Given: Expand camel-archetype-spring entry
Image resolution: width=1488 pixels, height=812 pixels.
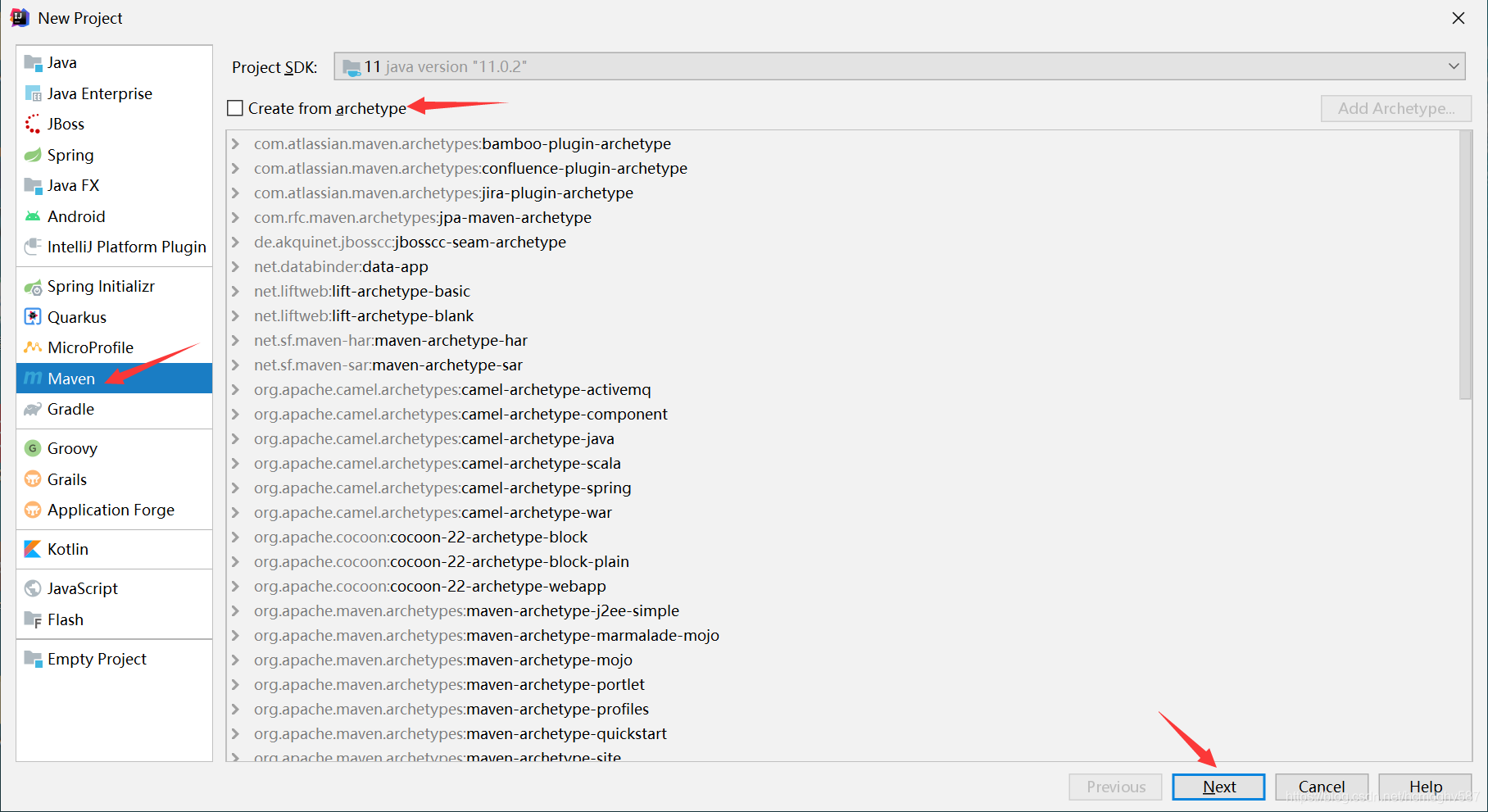Looking at the screenshot, I should 236,488.
